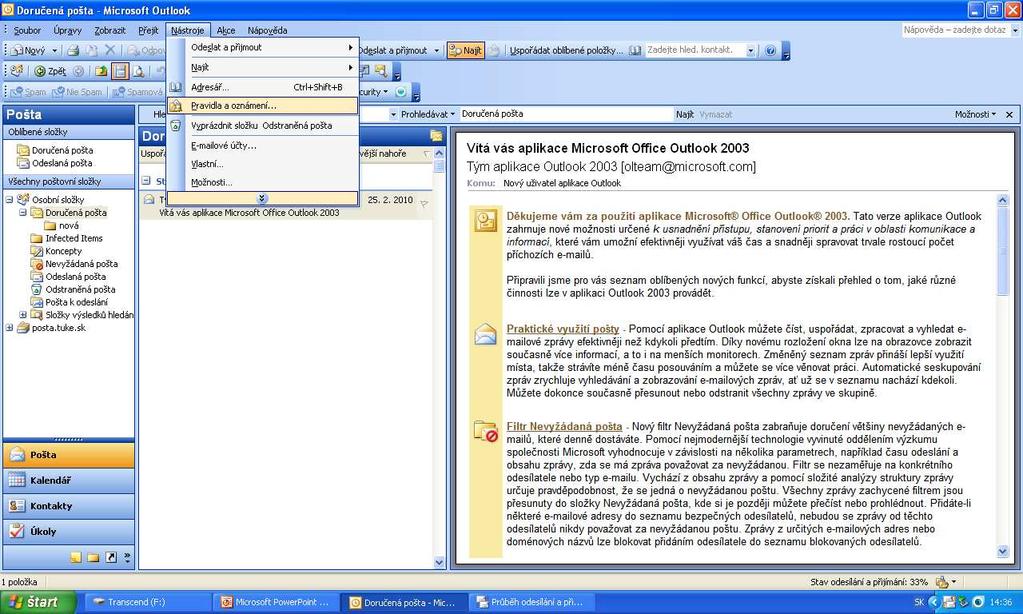Choose Adresář from Nástroje menu

tap(262, 87)
